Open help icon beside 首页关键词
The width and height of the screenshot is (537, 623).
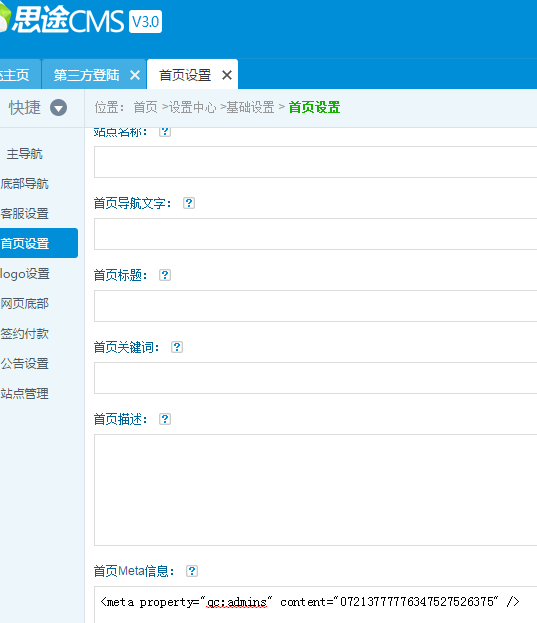pyautogui.click(x=177, y=347)
